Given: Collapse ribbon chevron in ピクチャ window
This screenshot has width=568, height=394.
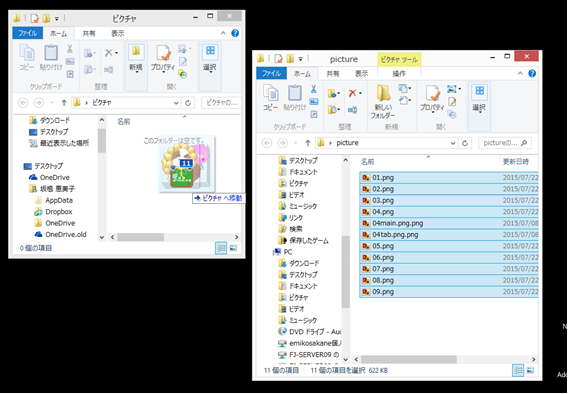Looking at the screenshot, I should click(x=223, y=33).
